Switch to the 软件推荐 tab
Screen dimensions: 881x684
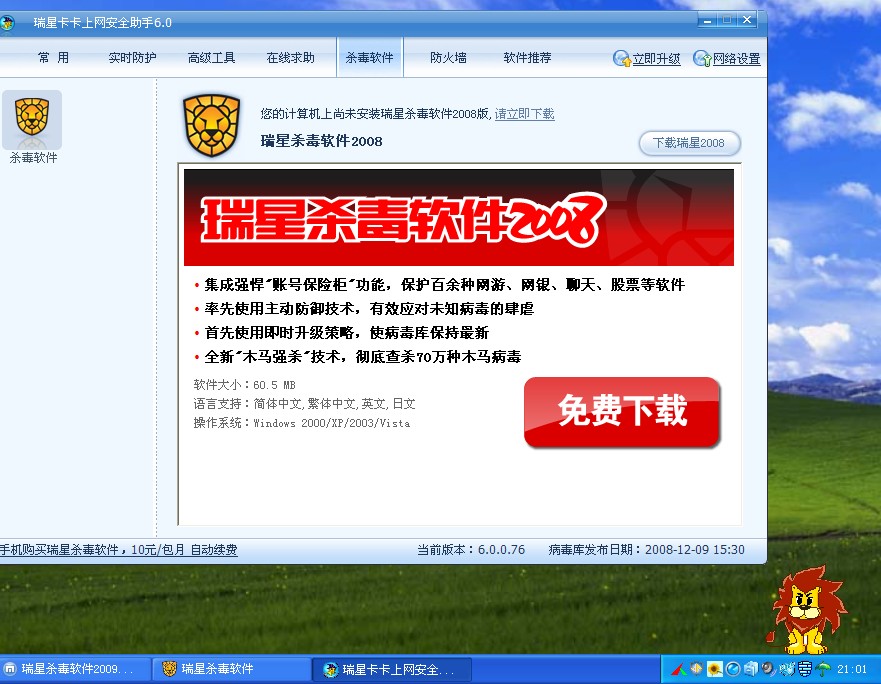point(528,58)
